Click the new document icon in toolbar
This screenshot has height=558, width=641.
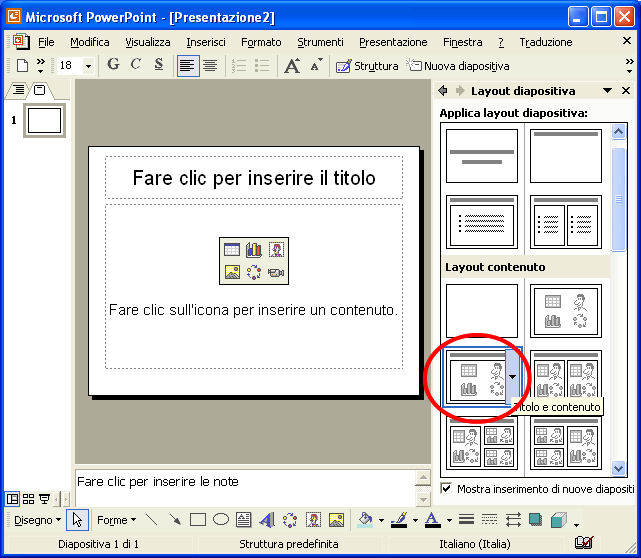click(x=22, y=65)
